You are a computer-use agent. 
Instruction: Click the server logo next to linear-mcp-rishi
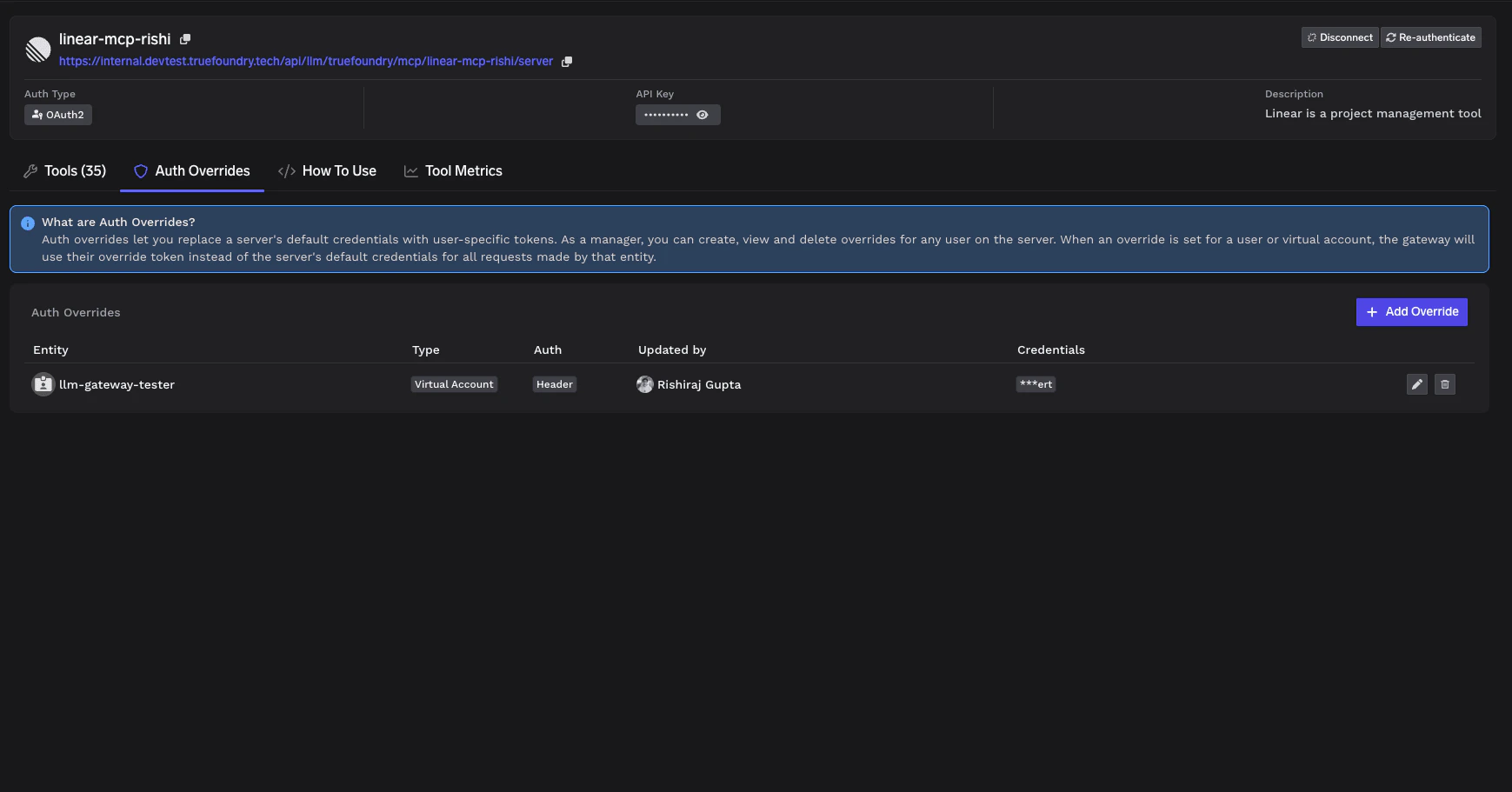coord(37,50)
